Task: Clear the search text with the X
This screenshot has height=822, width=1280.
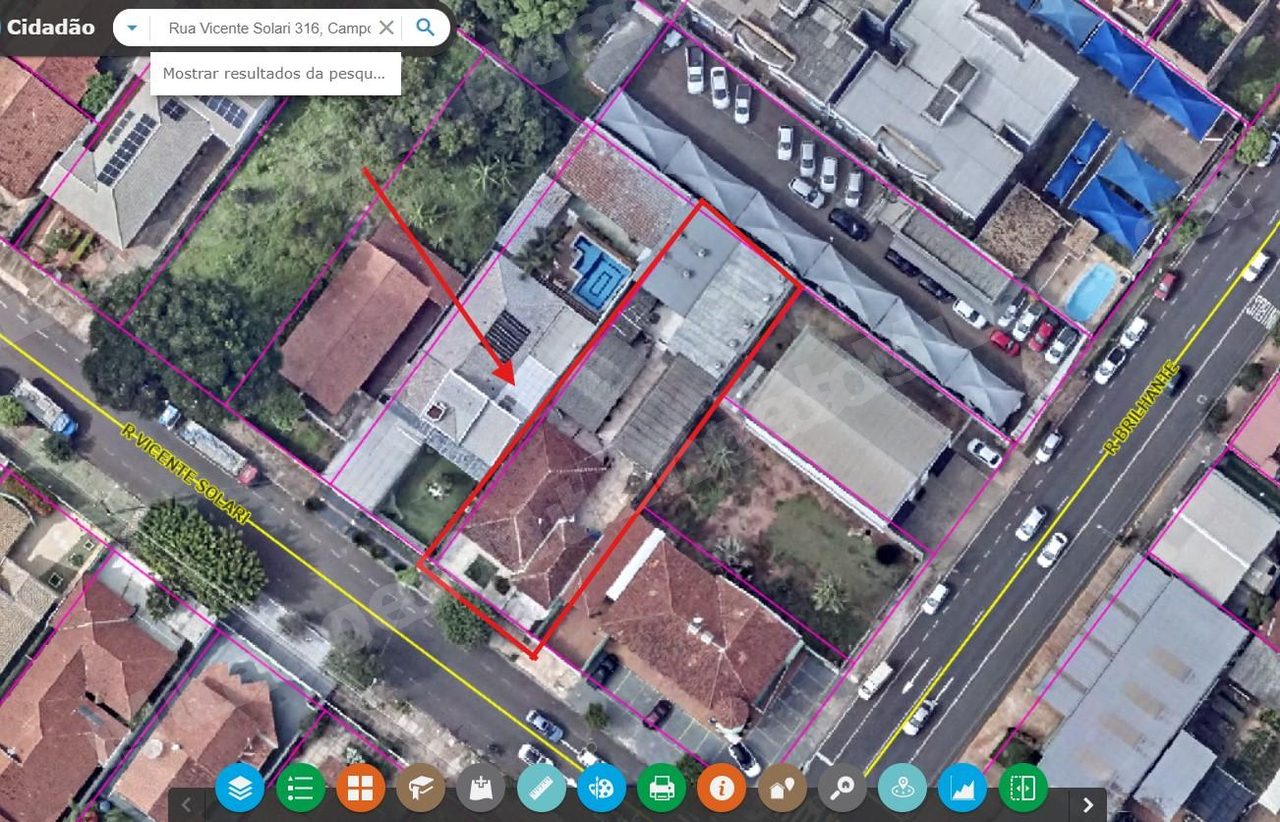Action: 386,27
